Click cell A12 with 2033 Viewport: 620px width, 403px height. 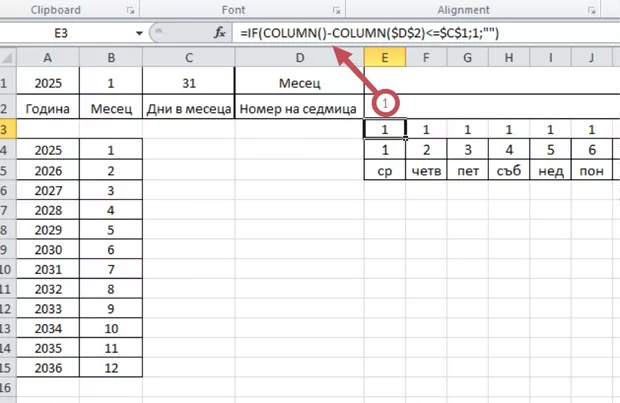coord(48,308)
